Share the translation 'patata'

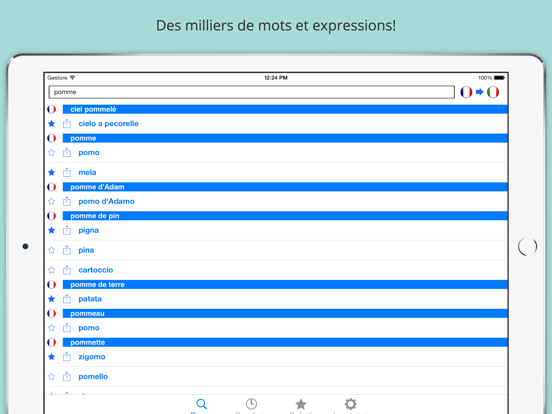(x=67, y=299)
